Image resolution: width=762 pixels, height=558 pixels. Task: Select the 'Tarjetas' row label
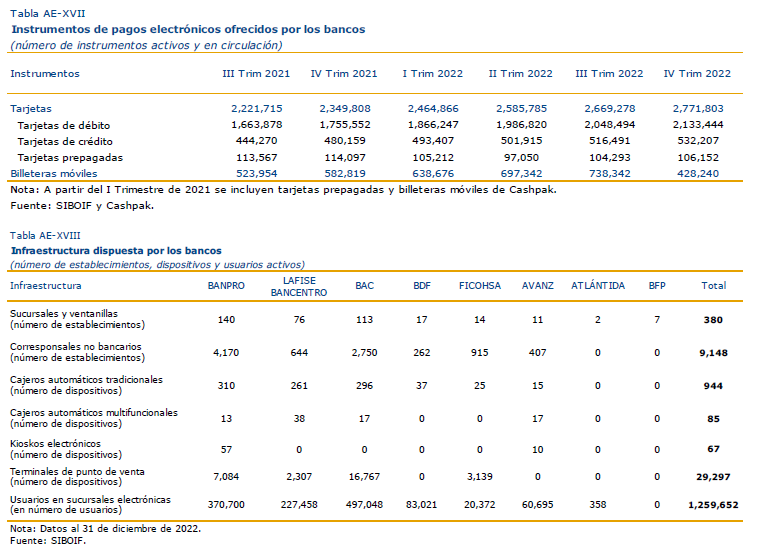31,109
